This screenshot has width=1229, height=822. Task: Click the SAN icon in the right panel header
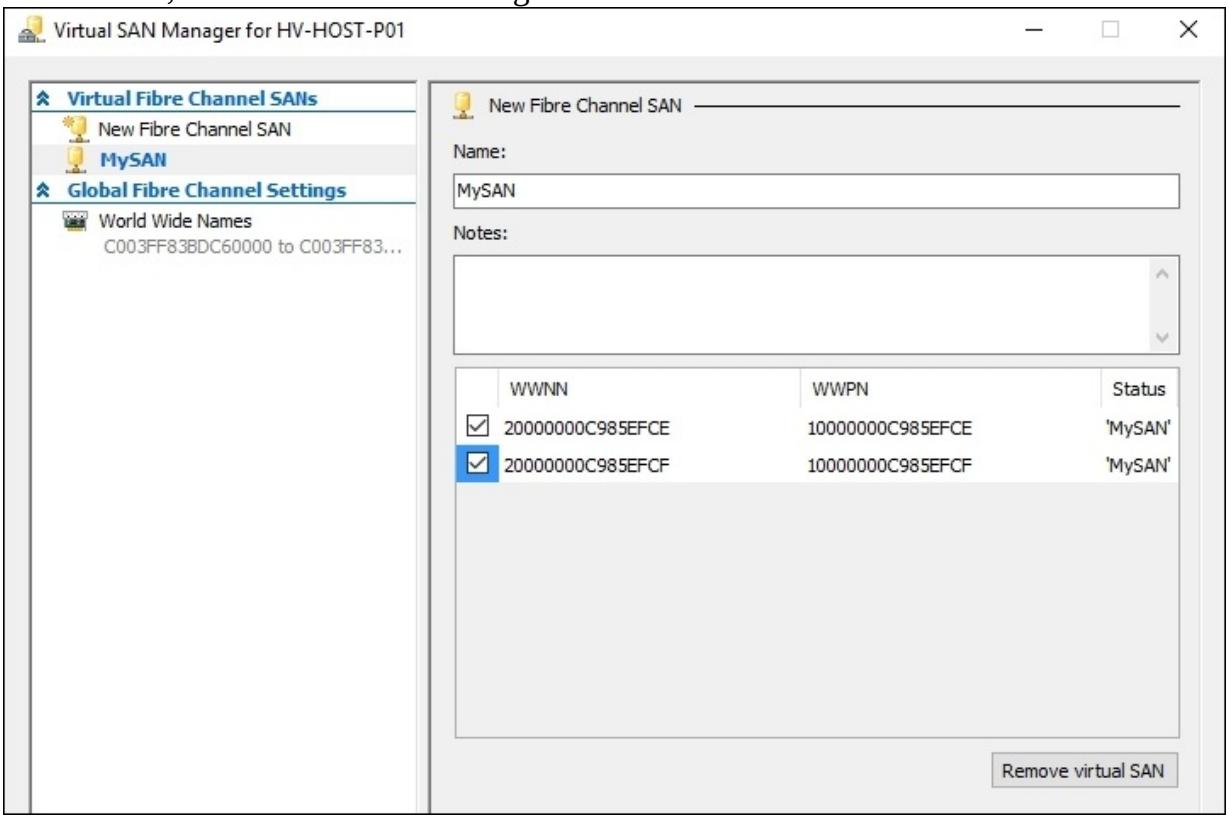463,106
